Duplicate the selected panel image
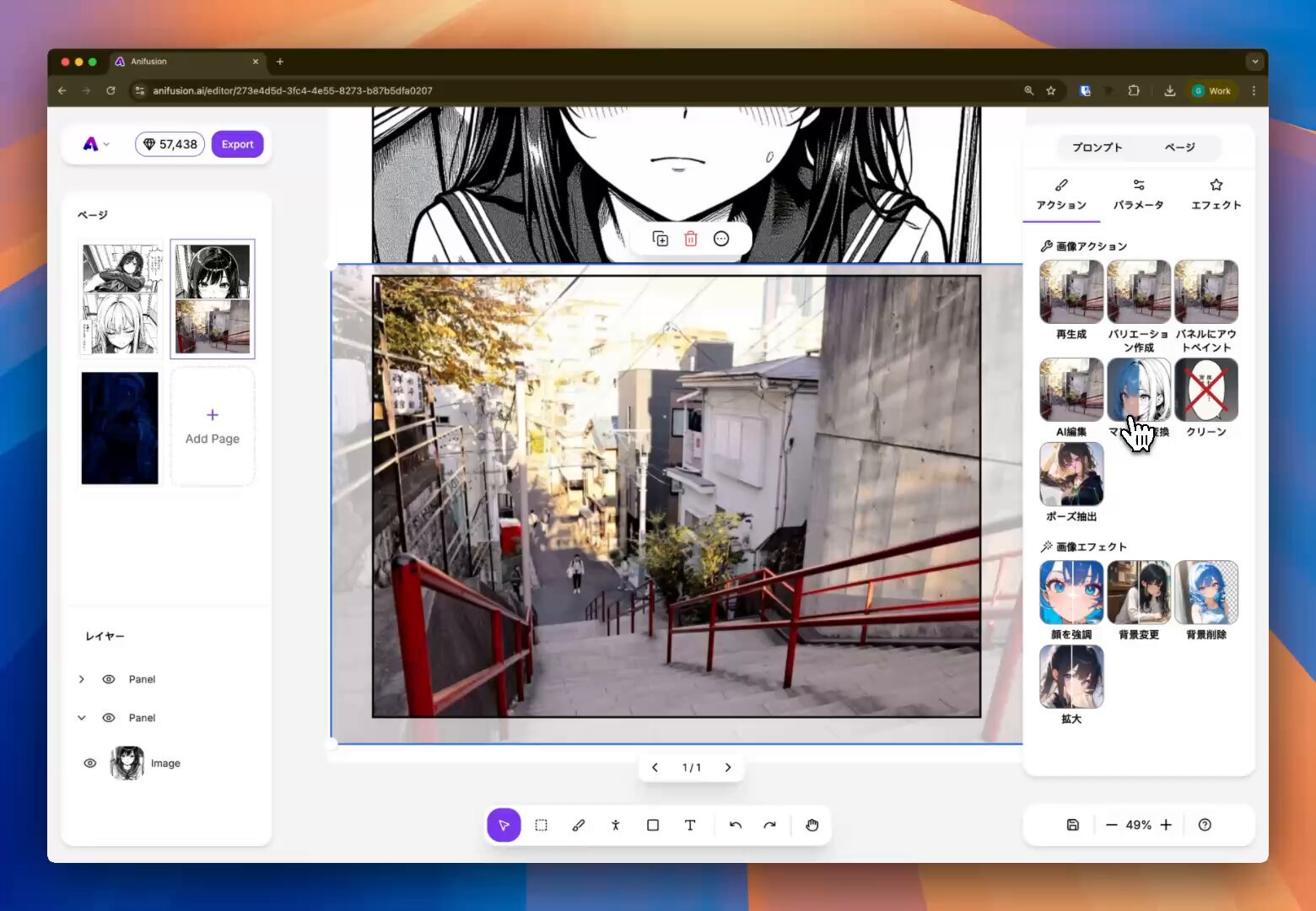 pyautogui.click(x=661, y=239)
